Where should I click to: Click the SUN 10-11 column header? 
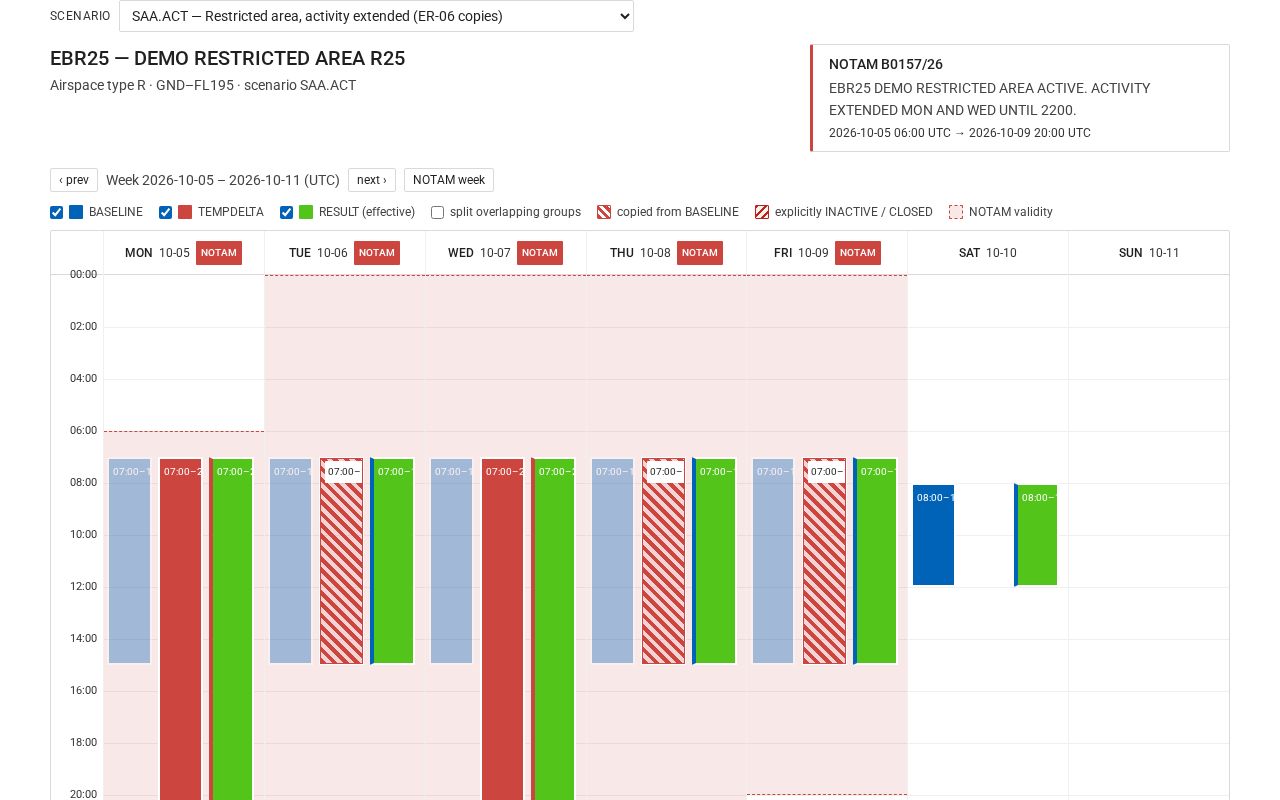point(1149,253)
